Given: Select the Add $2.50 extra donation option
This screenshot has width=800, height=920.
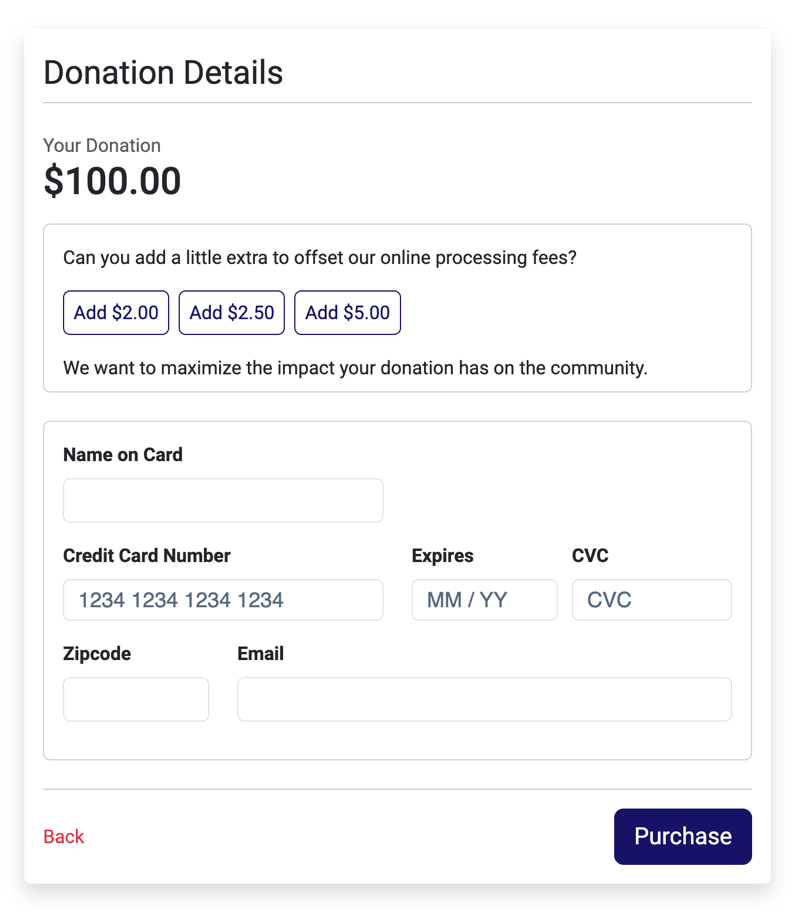Looking at the screenshot, I should click(x=231, y=312).
